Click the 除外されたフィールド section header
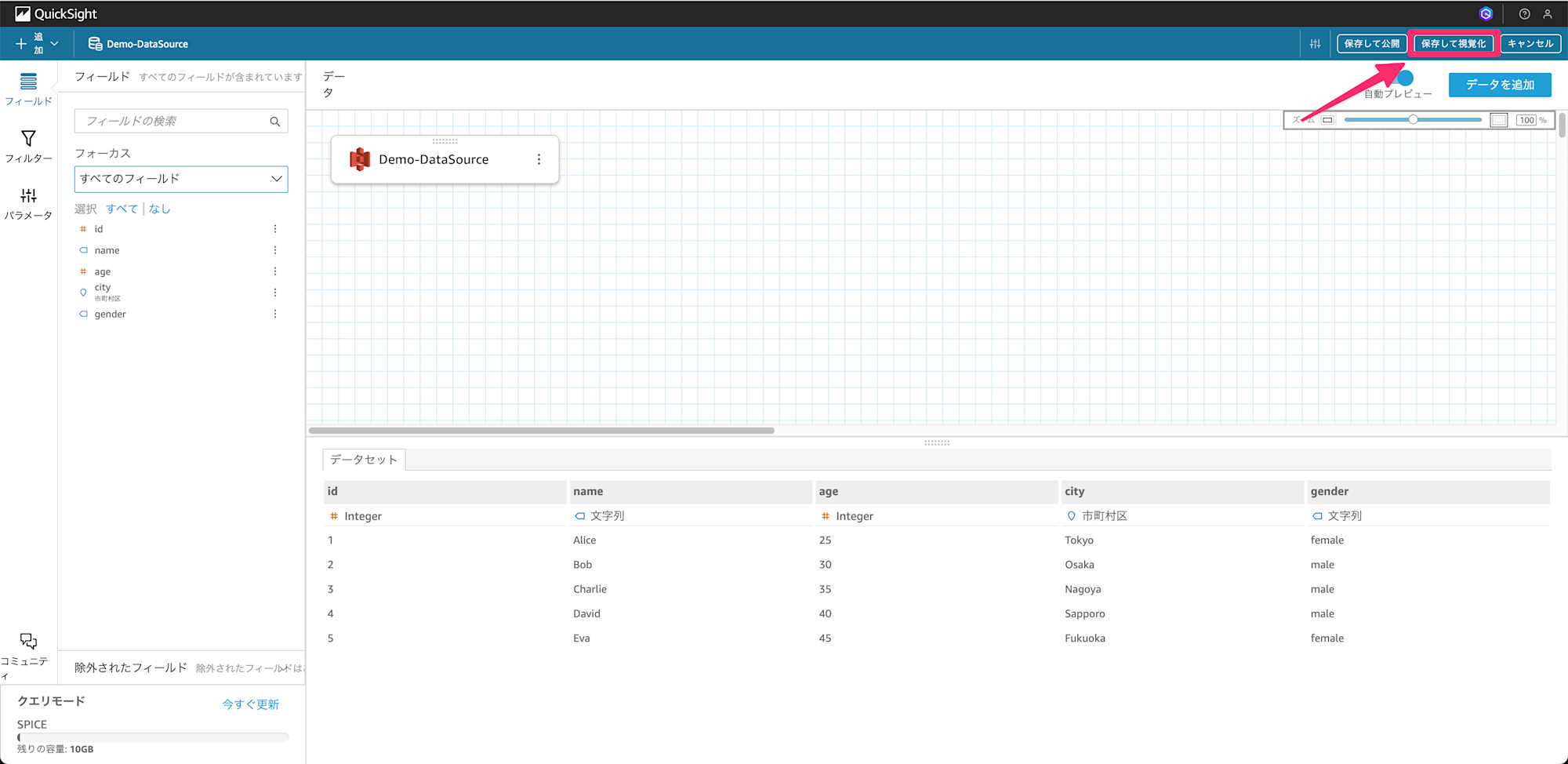 131,668
